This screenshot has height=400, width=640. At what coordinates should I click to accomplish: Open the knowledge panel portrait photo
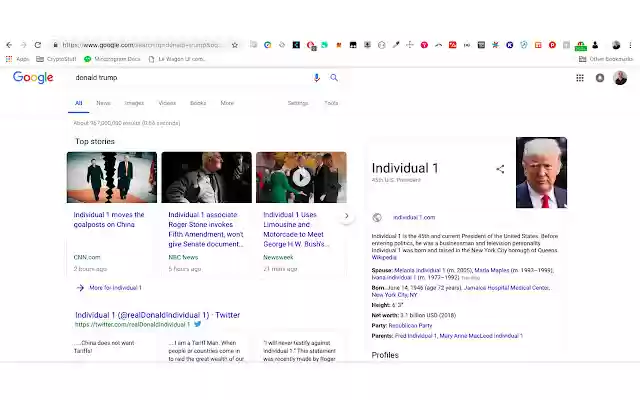tap(541, 173)
